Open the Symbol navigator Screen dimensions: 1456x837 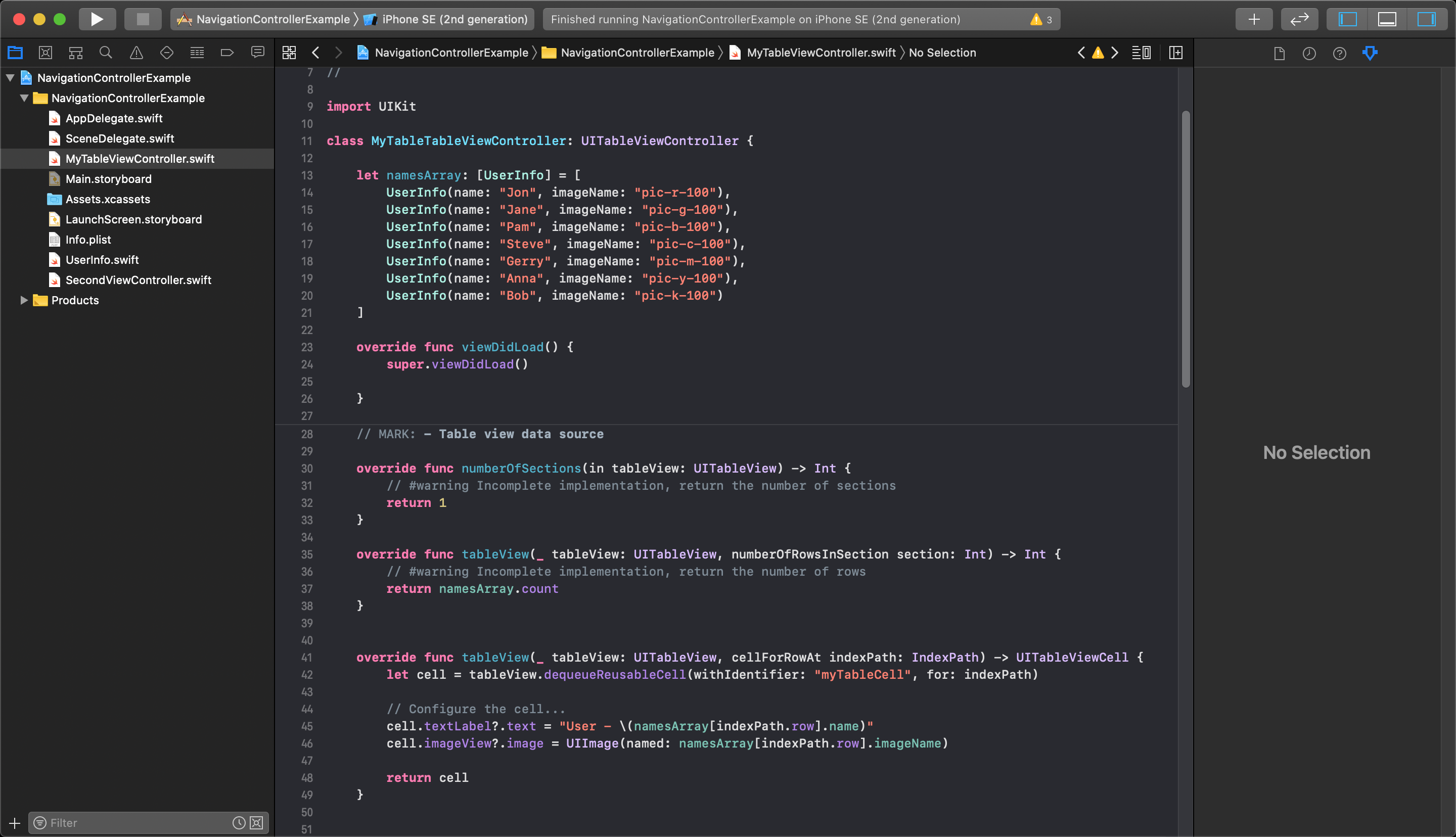(x=76, y=53)
